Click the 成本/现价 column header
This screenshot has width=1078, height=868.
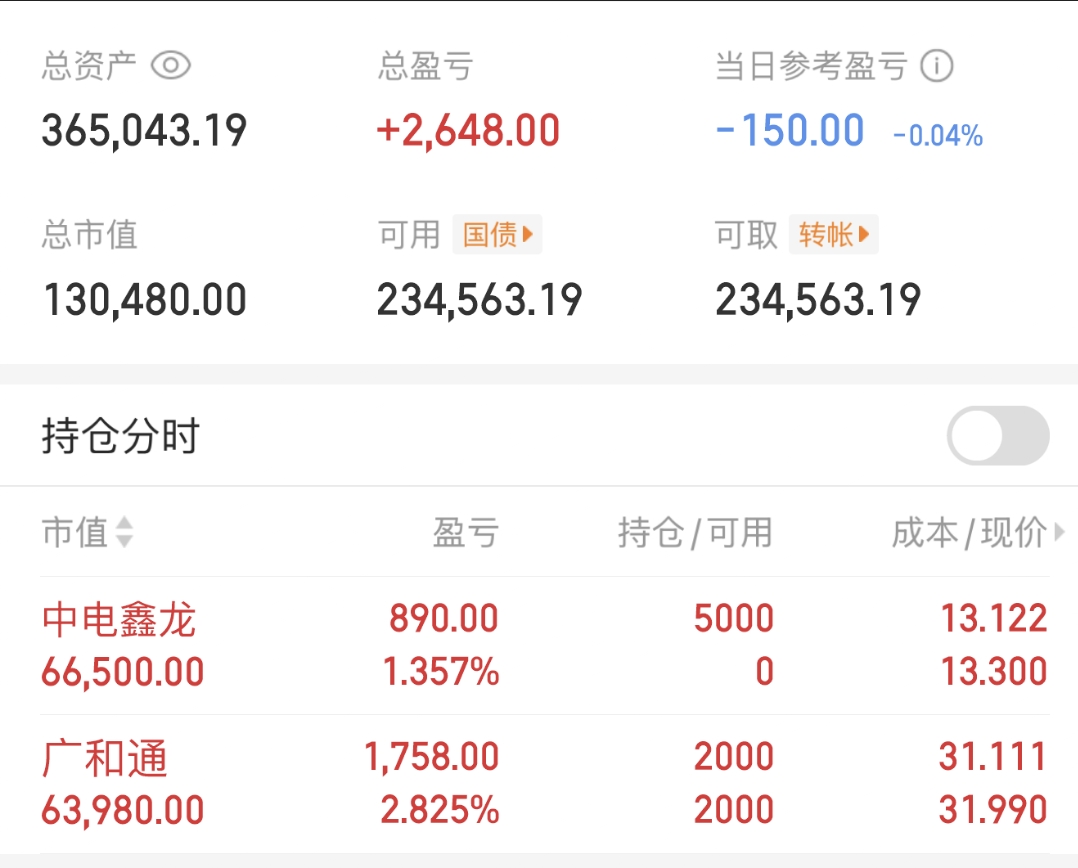968,533
